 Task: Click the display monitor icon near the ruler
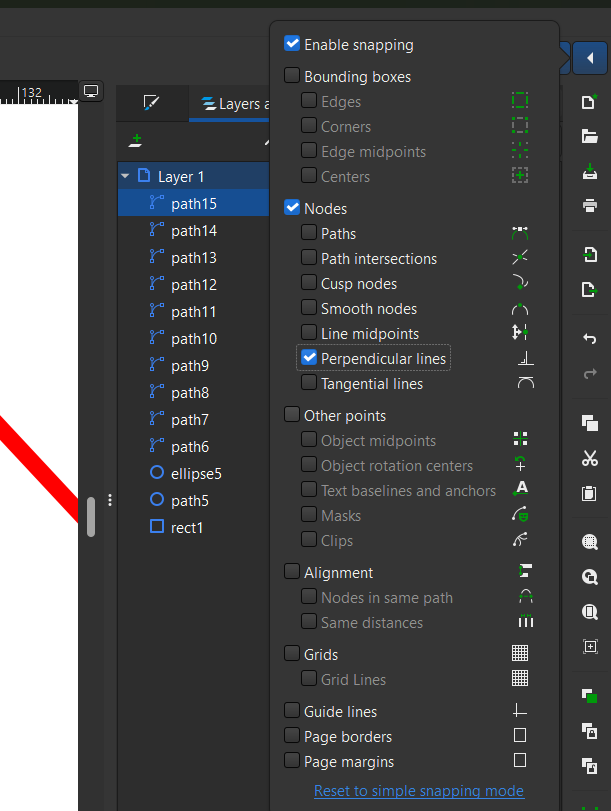[x=91, y=91]
